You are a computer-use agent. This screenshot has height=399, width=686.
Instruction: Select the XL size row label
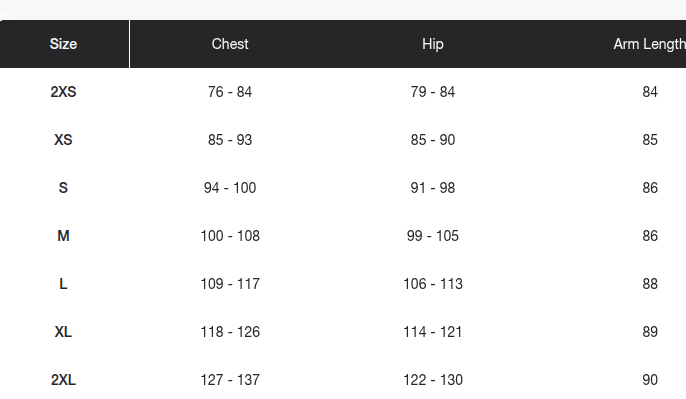[x=63, y=332]
